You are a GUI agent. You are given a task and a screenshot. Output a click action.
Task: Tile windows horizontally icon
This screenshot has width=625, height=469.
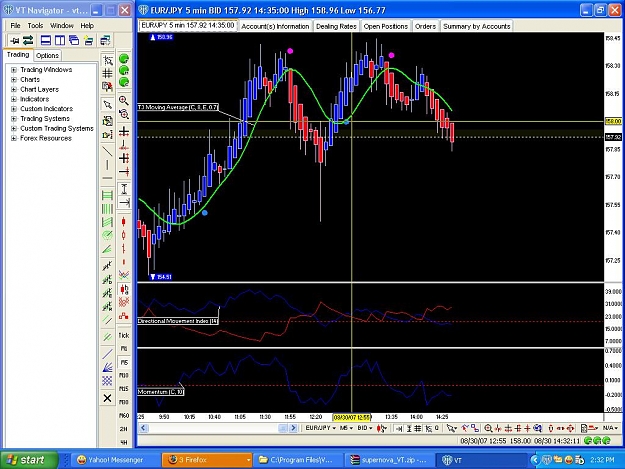coord(46,40)
